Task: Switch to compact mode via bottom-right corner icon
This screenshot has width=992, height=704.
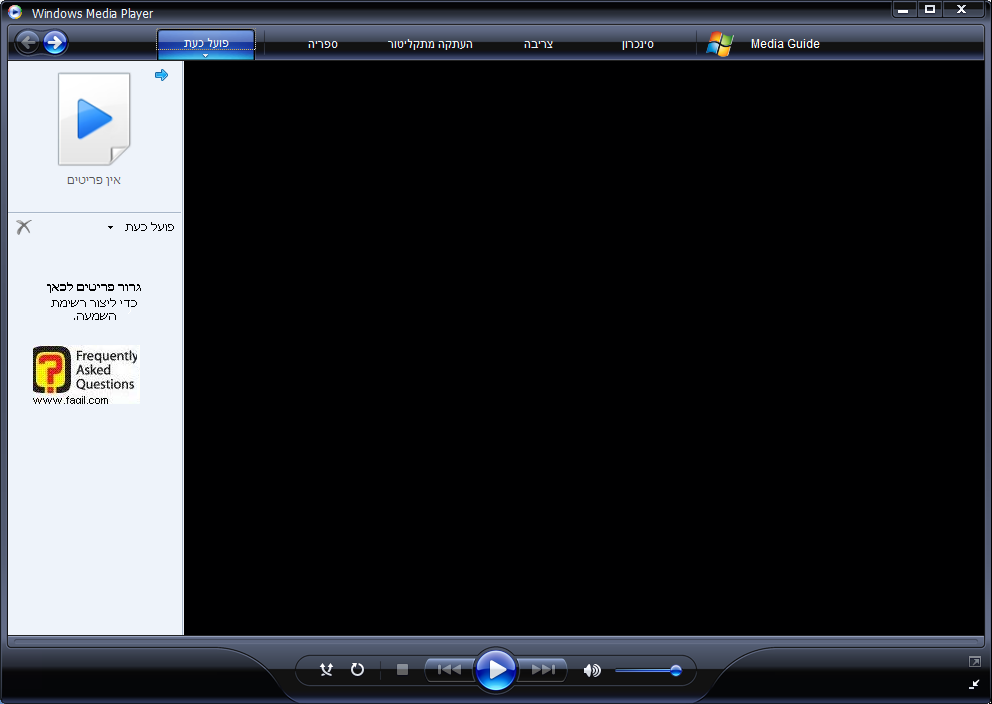Action: [x=974, y=684]
